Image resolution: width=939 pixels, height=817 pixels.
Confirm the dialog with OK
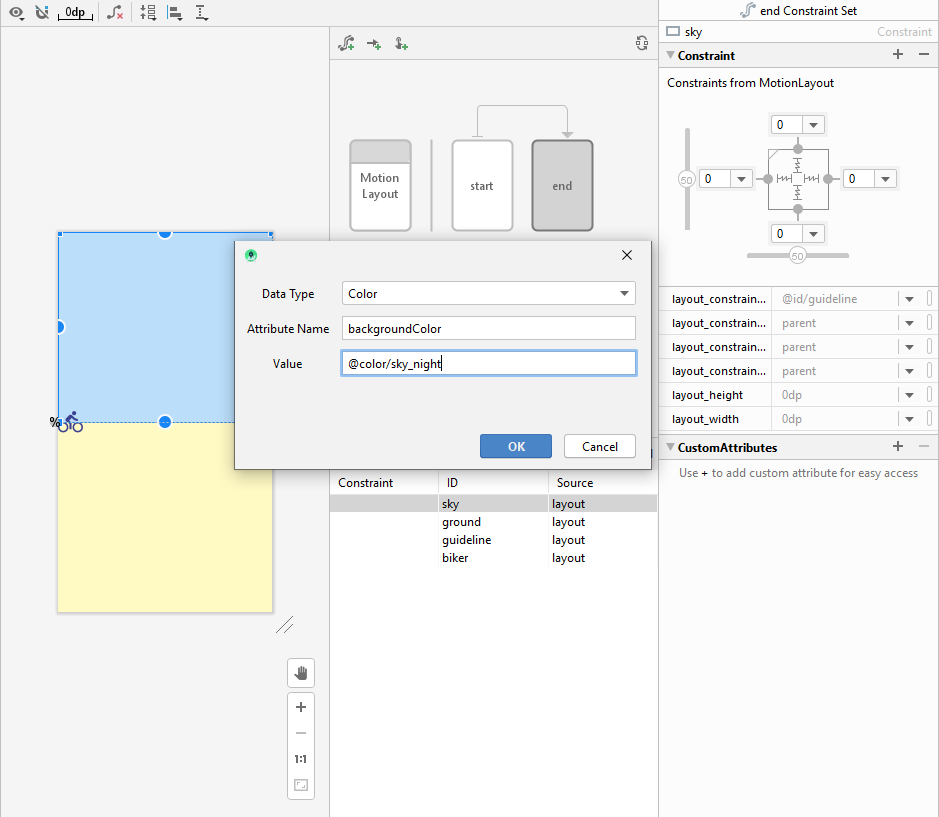coord(515,446)
